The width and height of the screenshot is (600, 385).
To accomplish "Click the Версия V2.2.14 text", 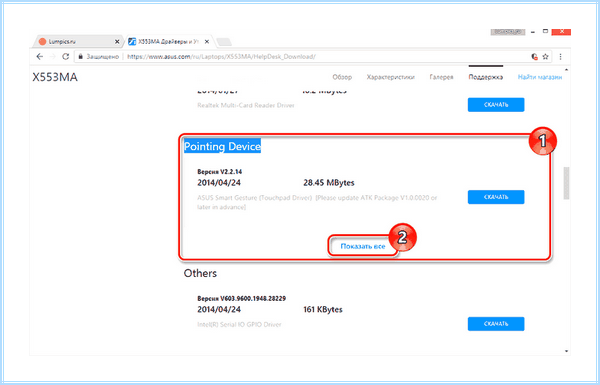I will [x=220, y=171].
